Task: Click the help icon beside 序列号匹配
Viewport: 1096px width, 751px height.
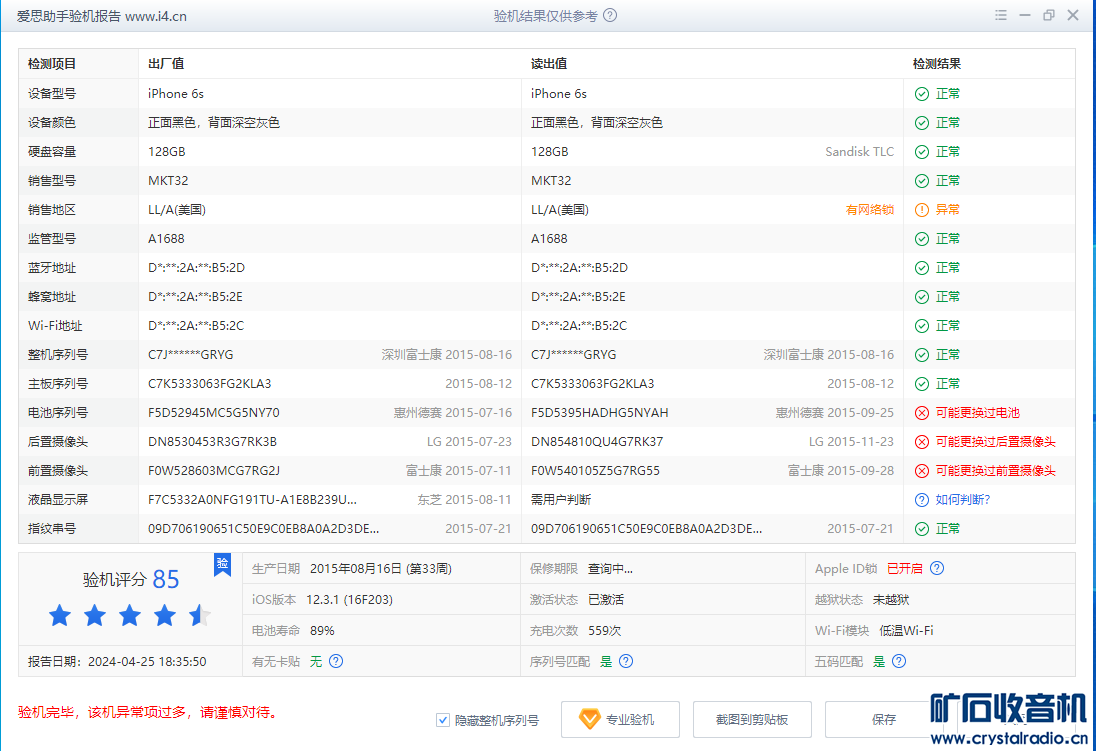Action: coord(626,661)
